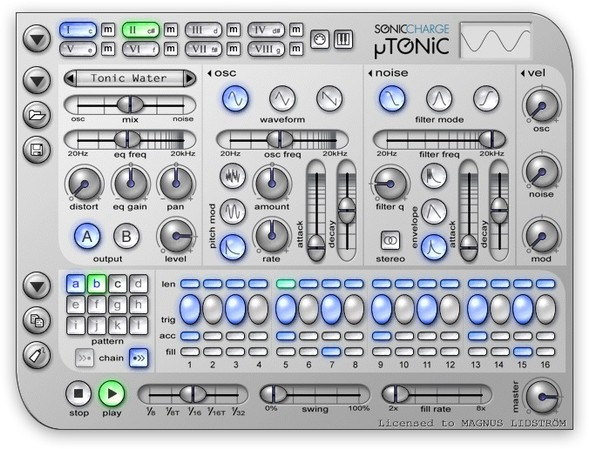Mute drum channel II

tap(171, 30)
